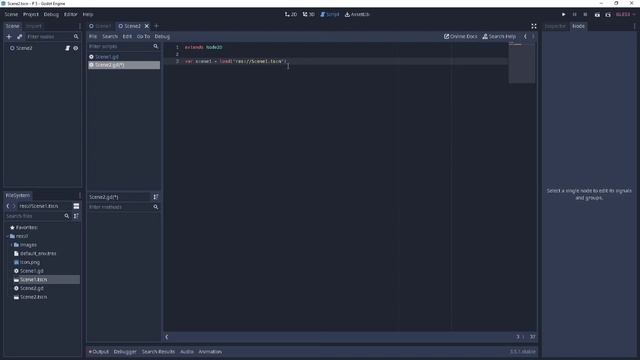Open the script editor Search menu
This screenshot has height=360, width=640.
pyautogui.click(x=110, y=36)
